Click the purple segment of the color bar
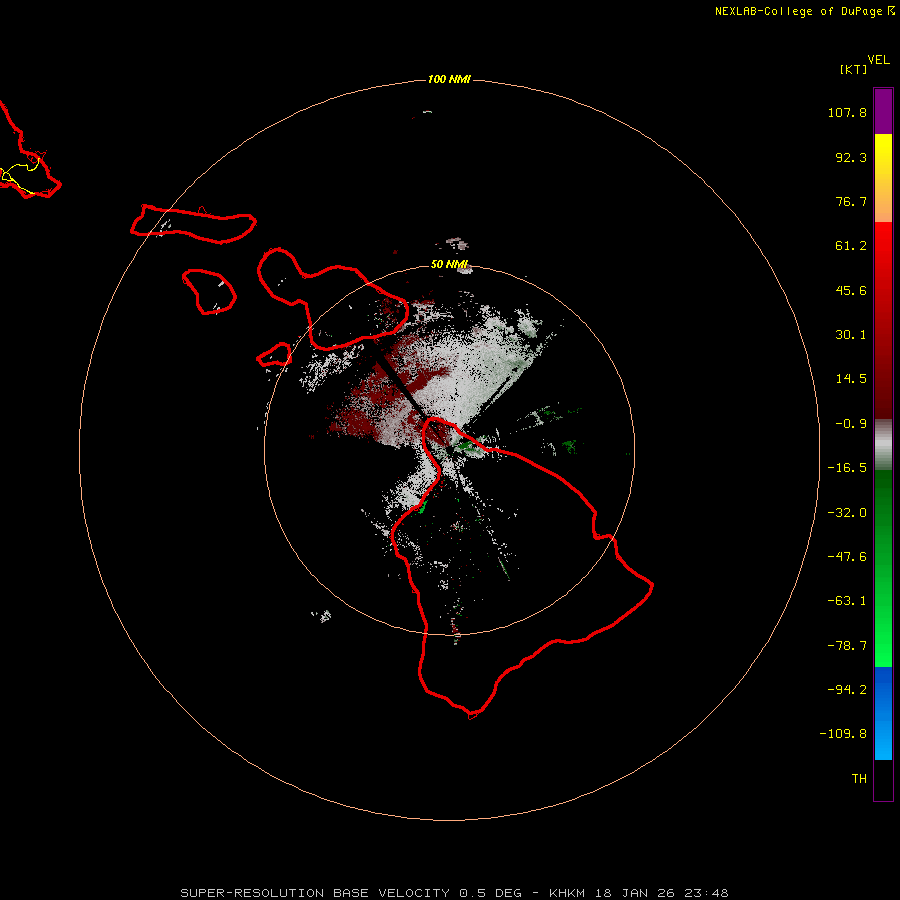This screenshot has width=900, height=900. [883, 111]
